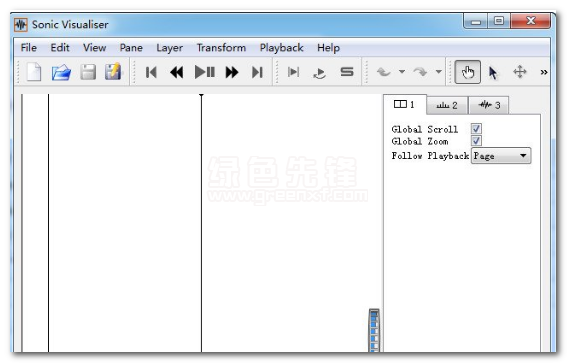Select the Edit move-arrows tool
Screen dimensions: 567x363
tap(520, 72)
